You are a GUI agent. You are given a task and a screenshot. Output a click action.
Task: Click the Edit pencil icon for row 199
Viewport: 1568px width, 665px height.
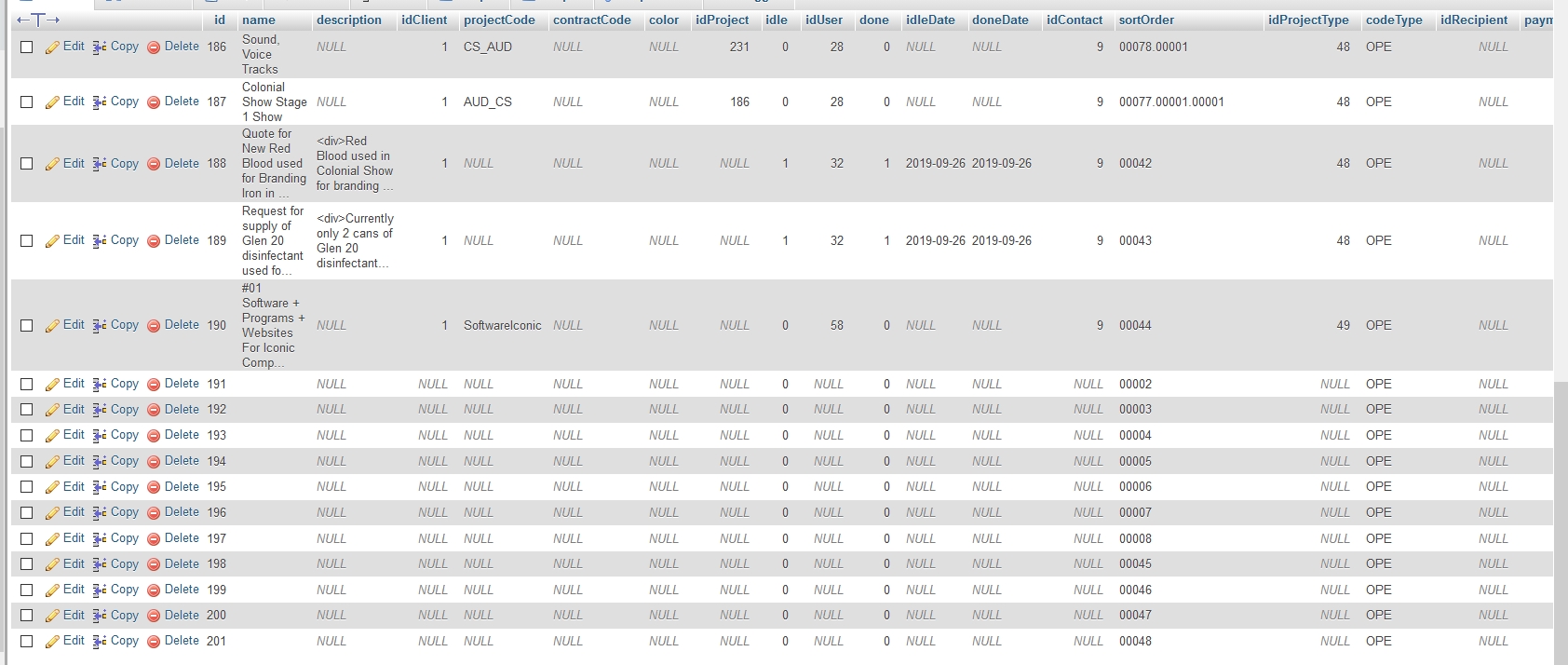click(52, 590)
